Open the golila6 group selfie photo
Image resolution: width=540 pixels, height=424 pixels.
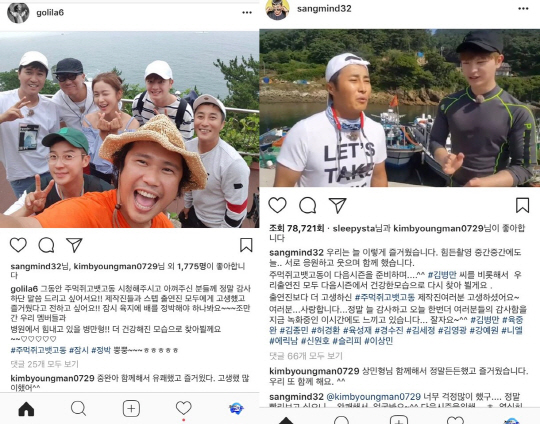point(129,129)
